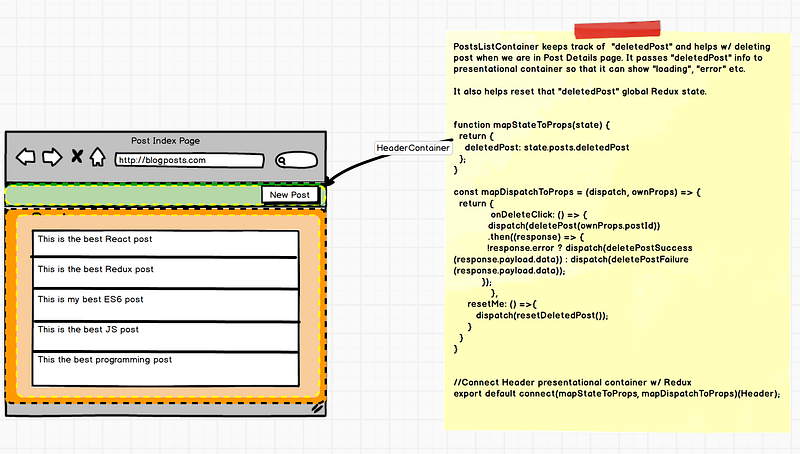Click the "dispatch(resetDeletedPost());" line
The height and width of the screenshot is (454, 800).
coord(542,315)
